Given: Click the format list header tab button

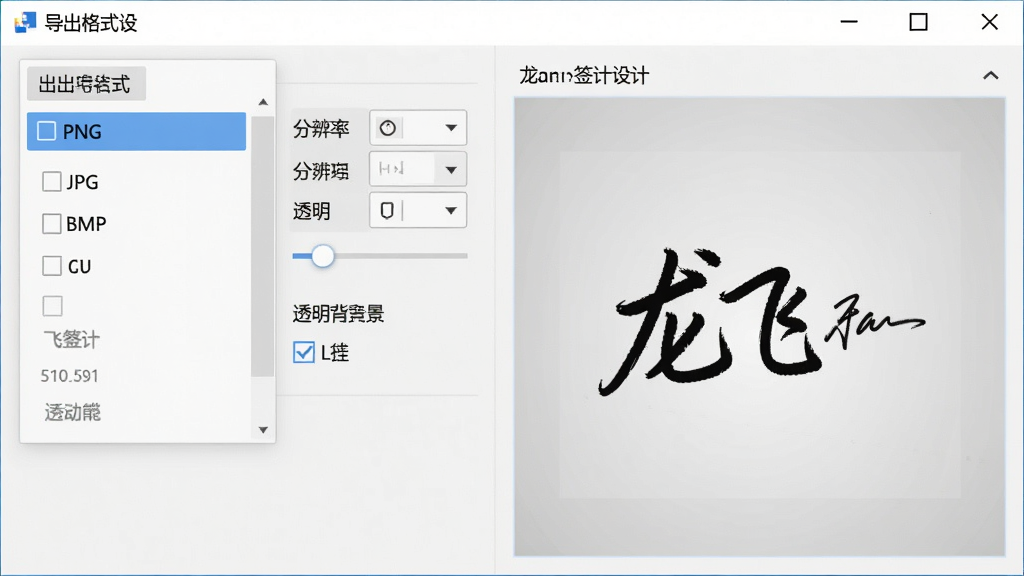Looking at the screenshot, I should pyautogui.click(x=86, y=84).
